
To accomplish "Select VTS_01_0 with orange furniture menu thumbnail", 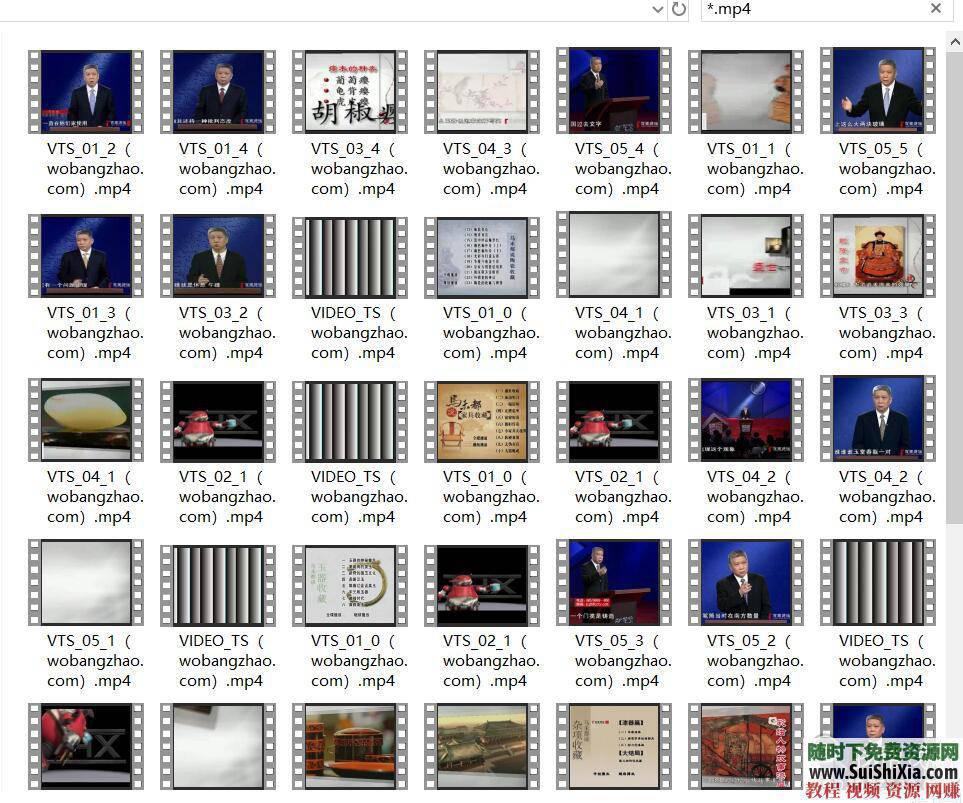I will click(482, 421).
